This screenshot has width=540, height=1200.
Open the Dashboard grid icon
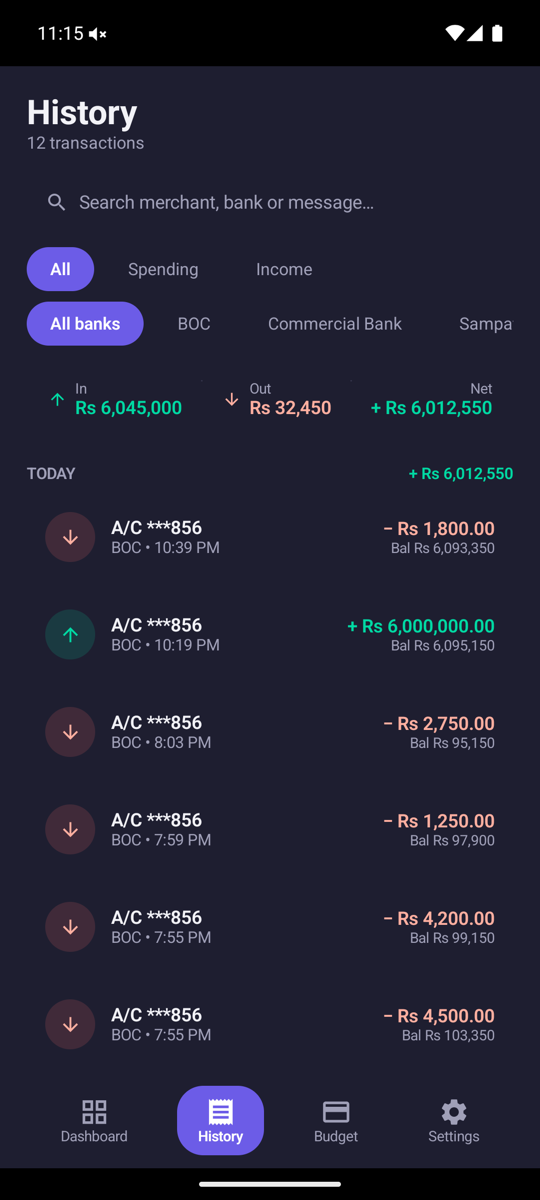pyautogui.click(x=94, y=1111)
